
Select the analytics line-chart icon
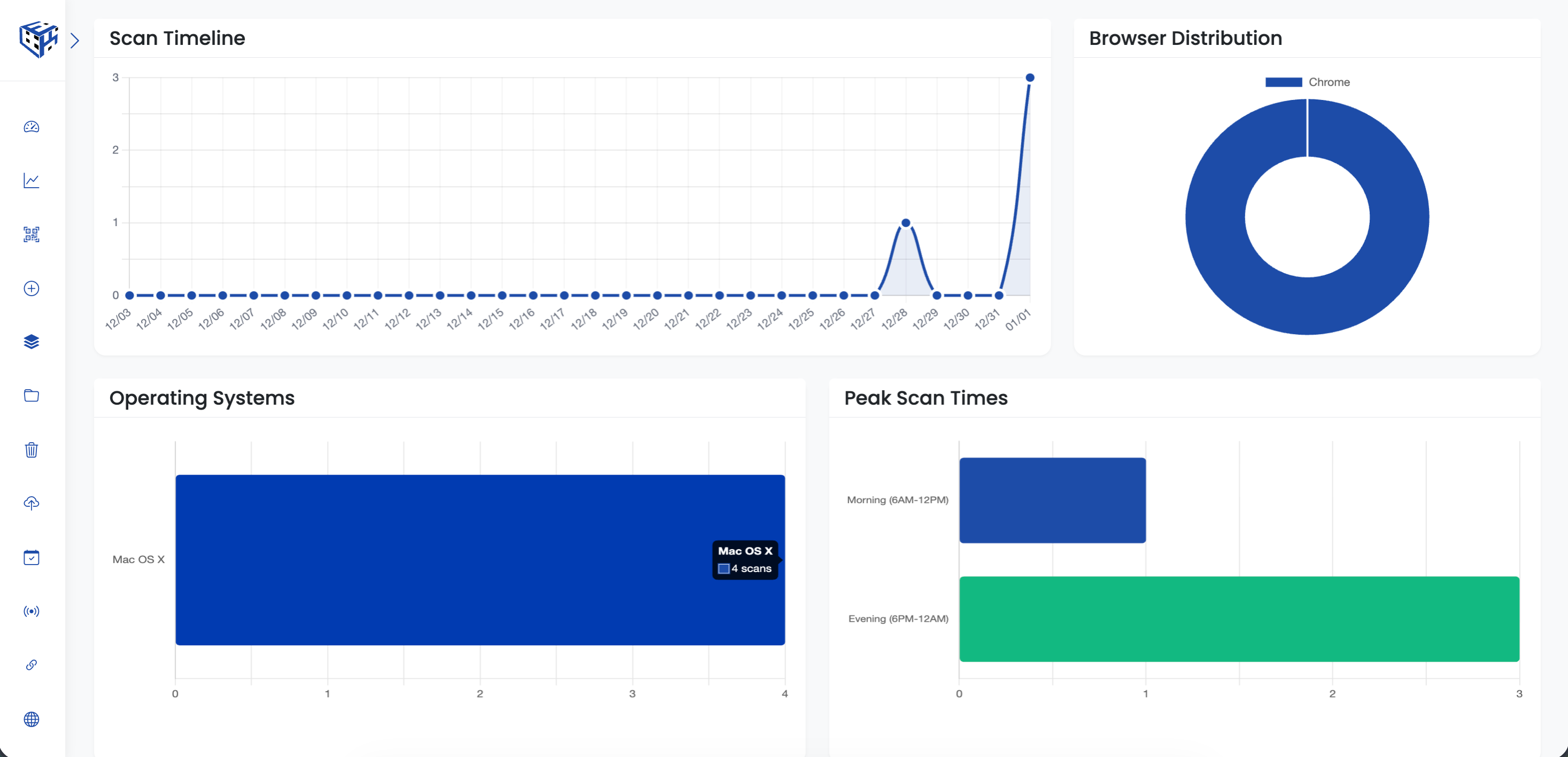31,181
